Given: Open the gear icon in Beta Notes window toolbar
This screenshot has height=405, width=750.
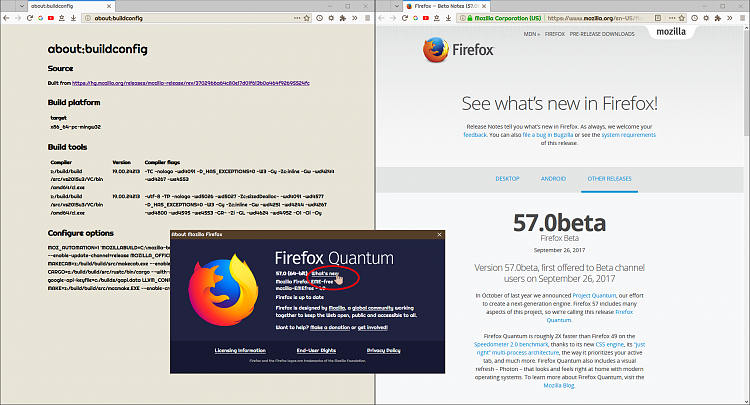Looking at the screenshot, I should click(706, 18).
